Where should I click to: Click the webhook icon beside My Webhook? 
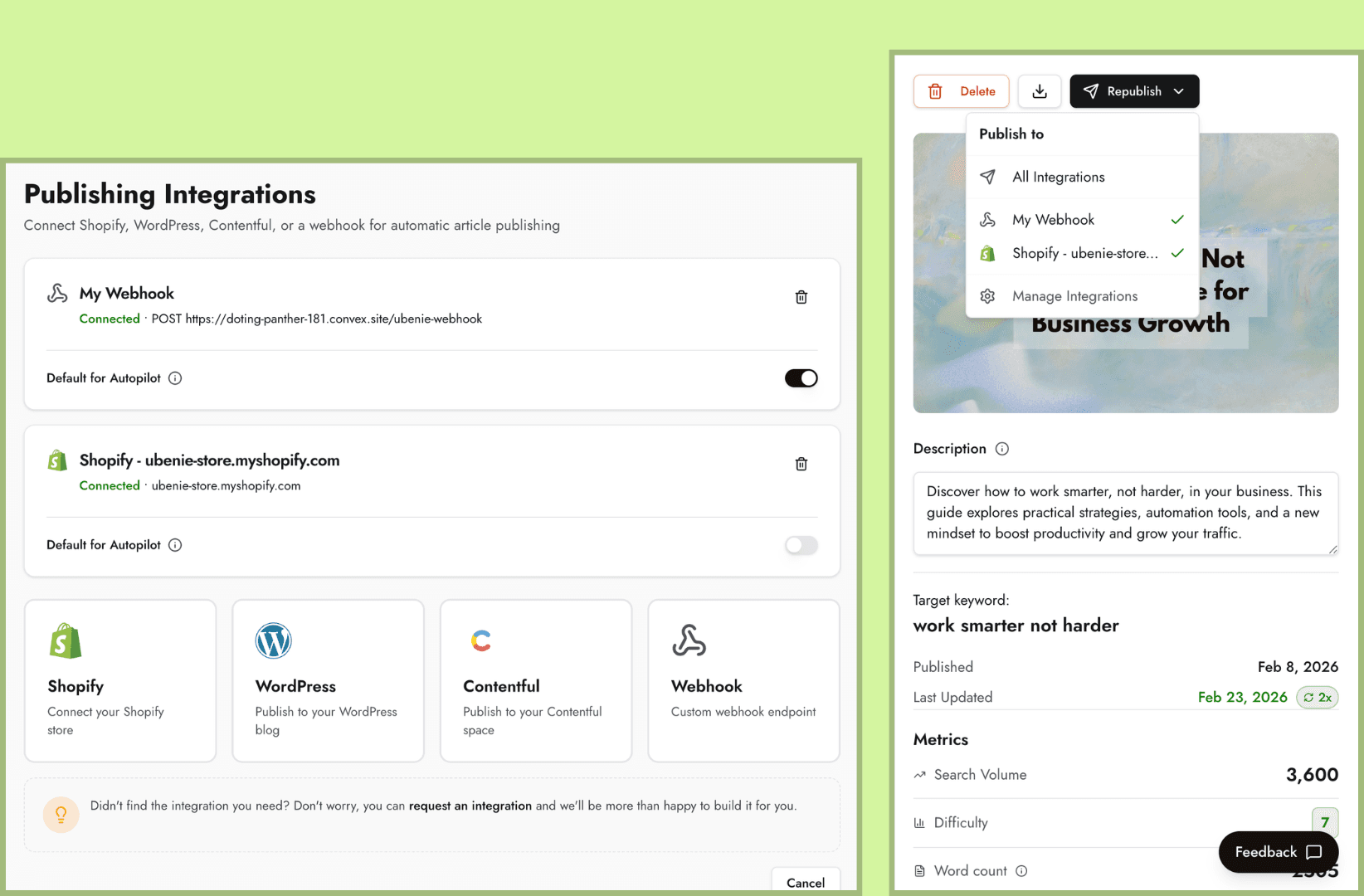56,293
